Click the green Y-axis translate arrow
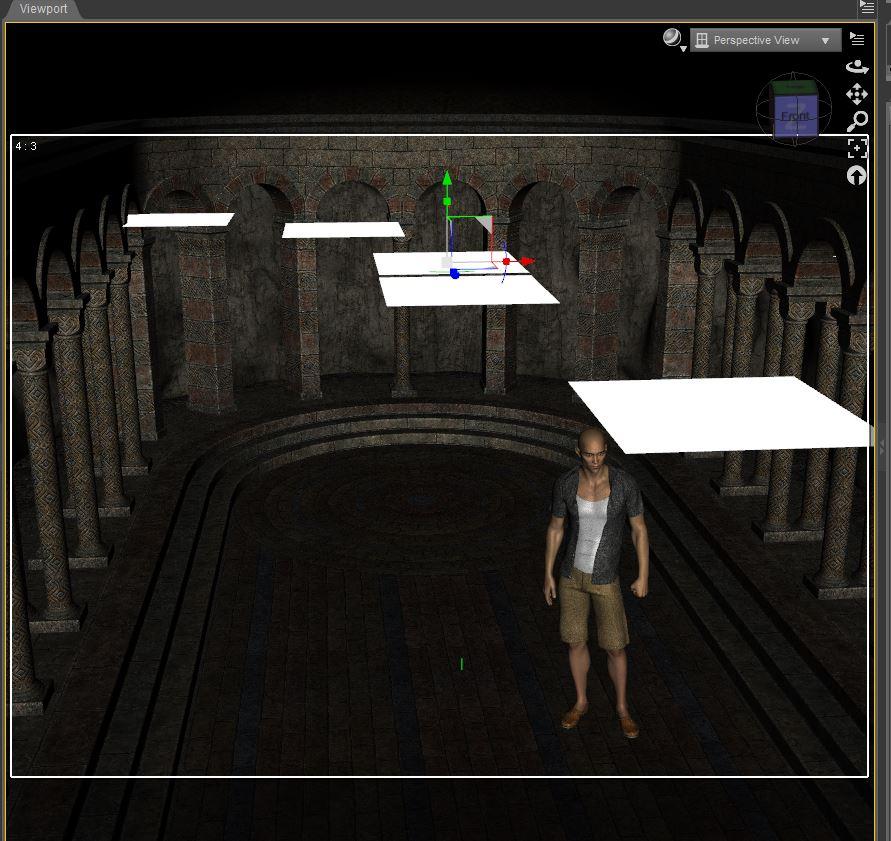 coord(447,178)
